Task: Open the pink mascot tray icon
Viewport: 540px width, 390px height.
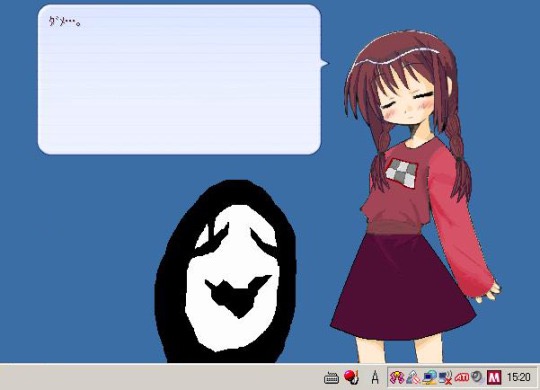Action: click(397, 378)
